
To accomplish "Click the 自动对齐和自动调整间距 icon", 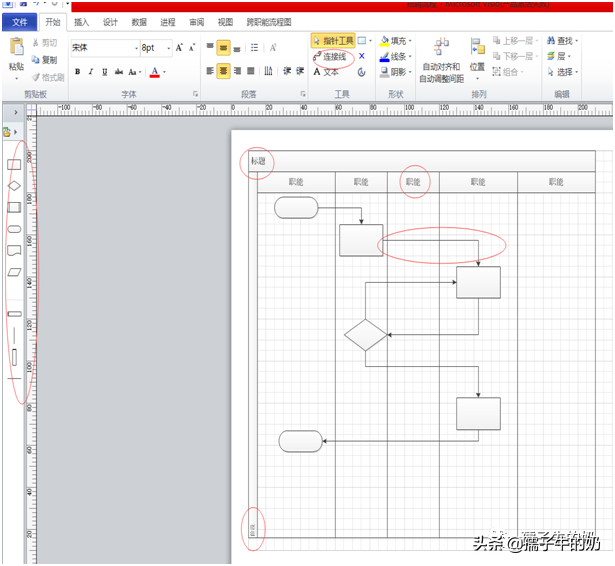I will click(442, 46).
